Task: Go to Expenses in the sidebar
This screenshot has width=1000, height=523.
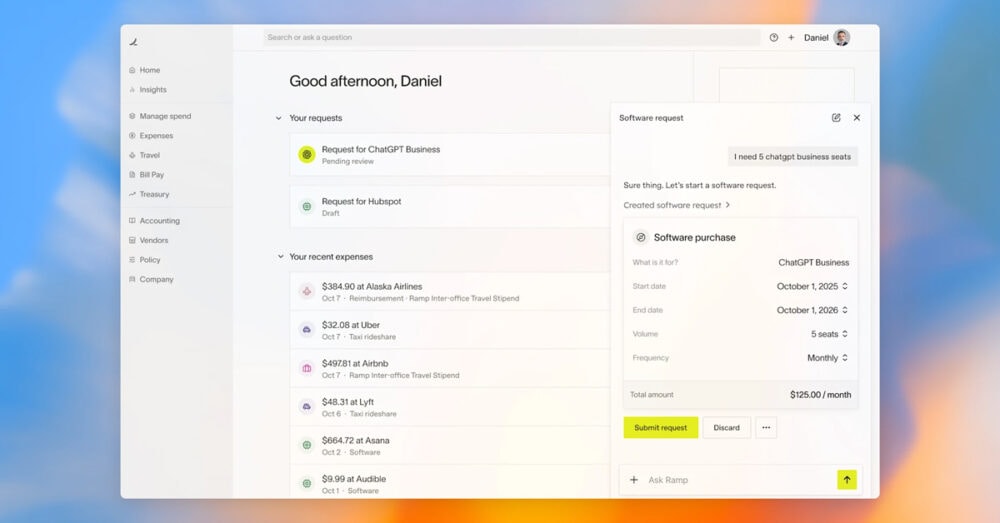Action: tap(156, 136)
